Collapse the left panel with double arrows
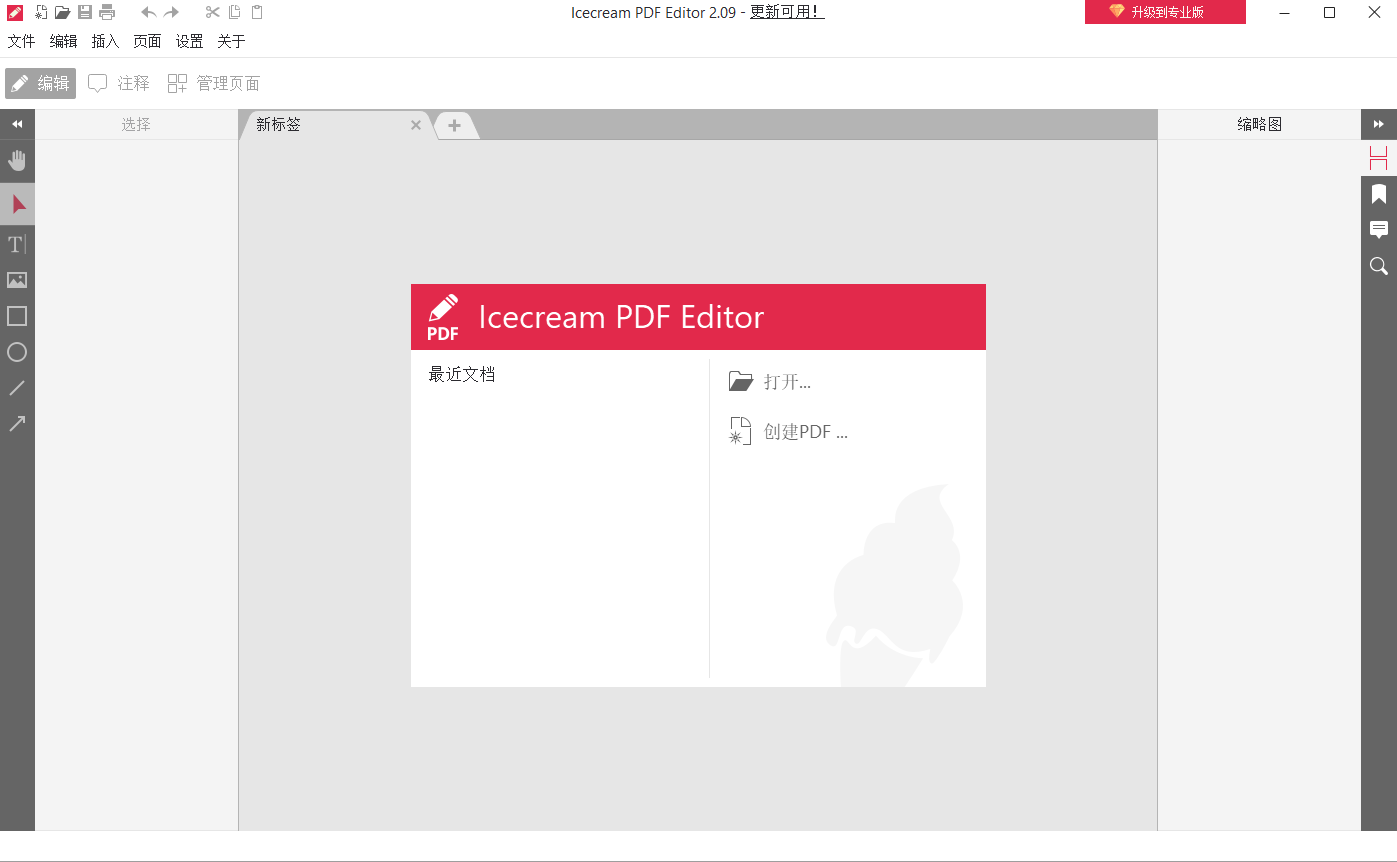This screenshot has height=862, width=1397. 17,124
